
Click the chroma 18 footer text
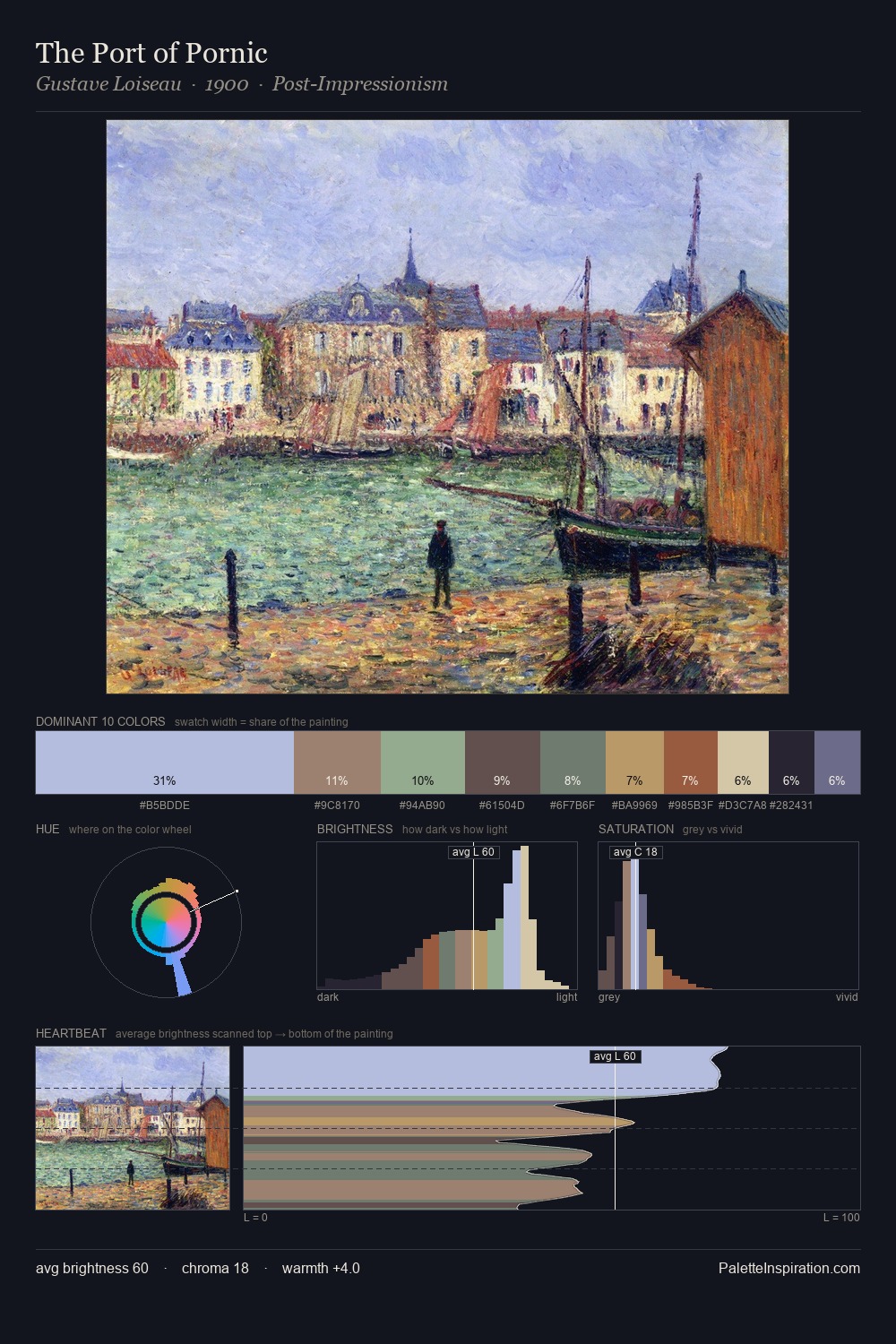(215, 1268)
